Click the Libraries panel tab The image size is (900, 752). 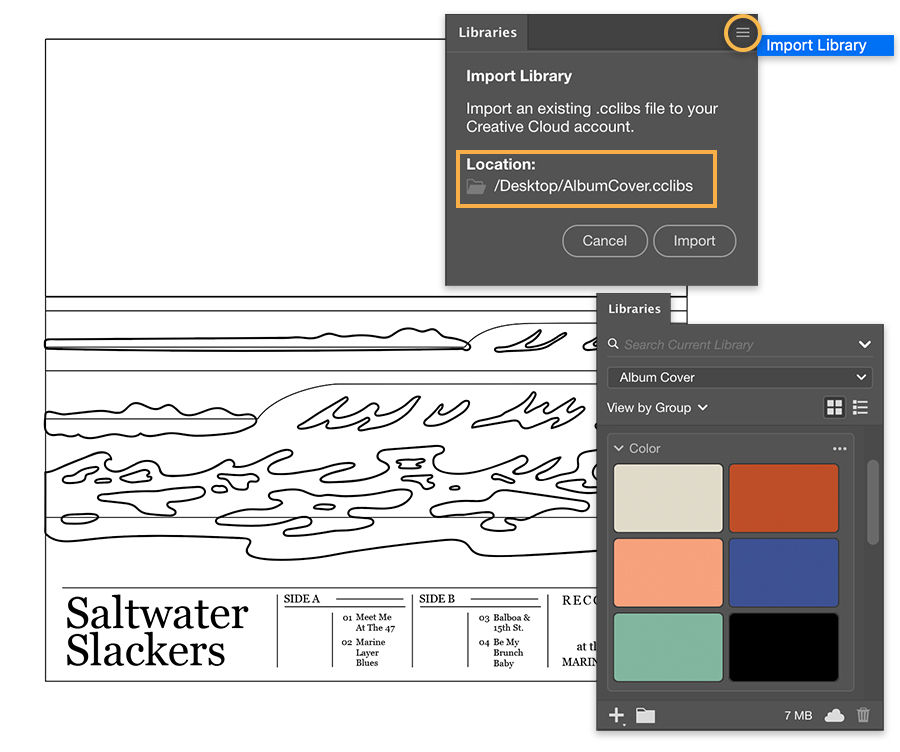coord(487,32)
